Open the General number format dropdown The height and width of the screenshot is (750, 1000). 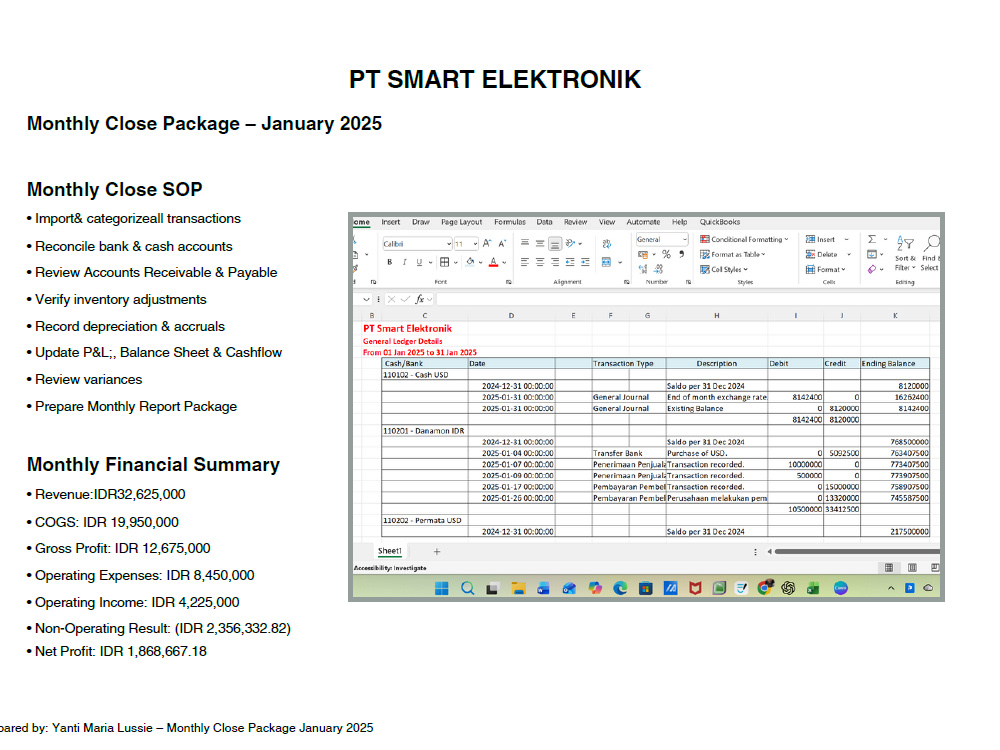point(685,240)
